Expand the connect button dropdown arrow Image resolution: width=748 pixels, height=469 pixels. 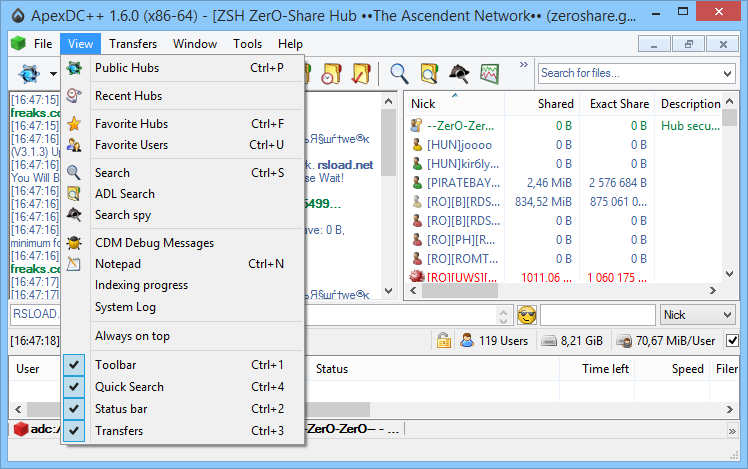53,74
